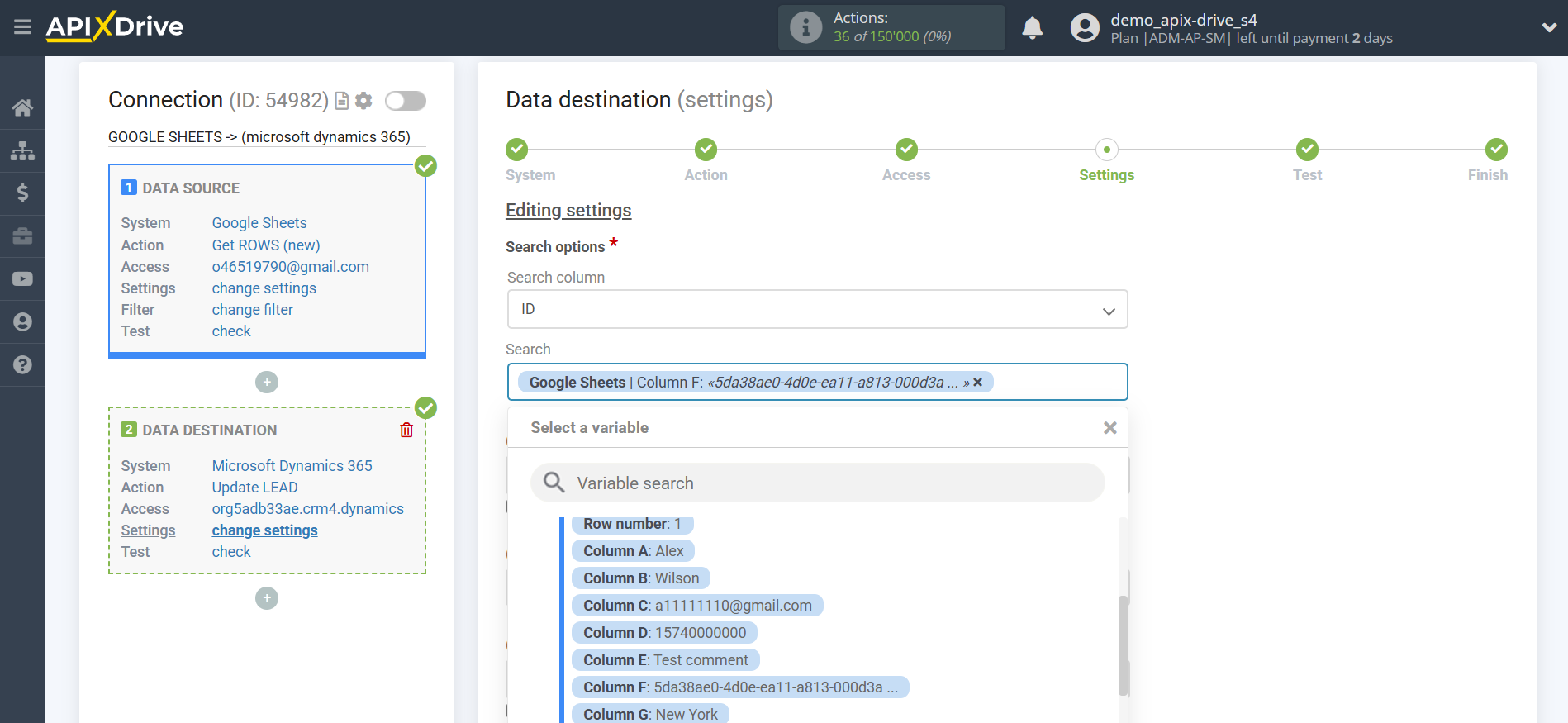Viewport: 1568px width, 723px height.
Task: Click plus button below Data Source
Action: [x=267, y=382]
